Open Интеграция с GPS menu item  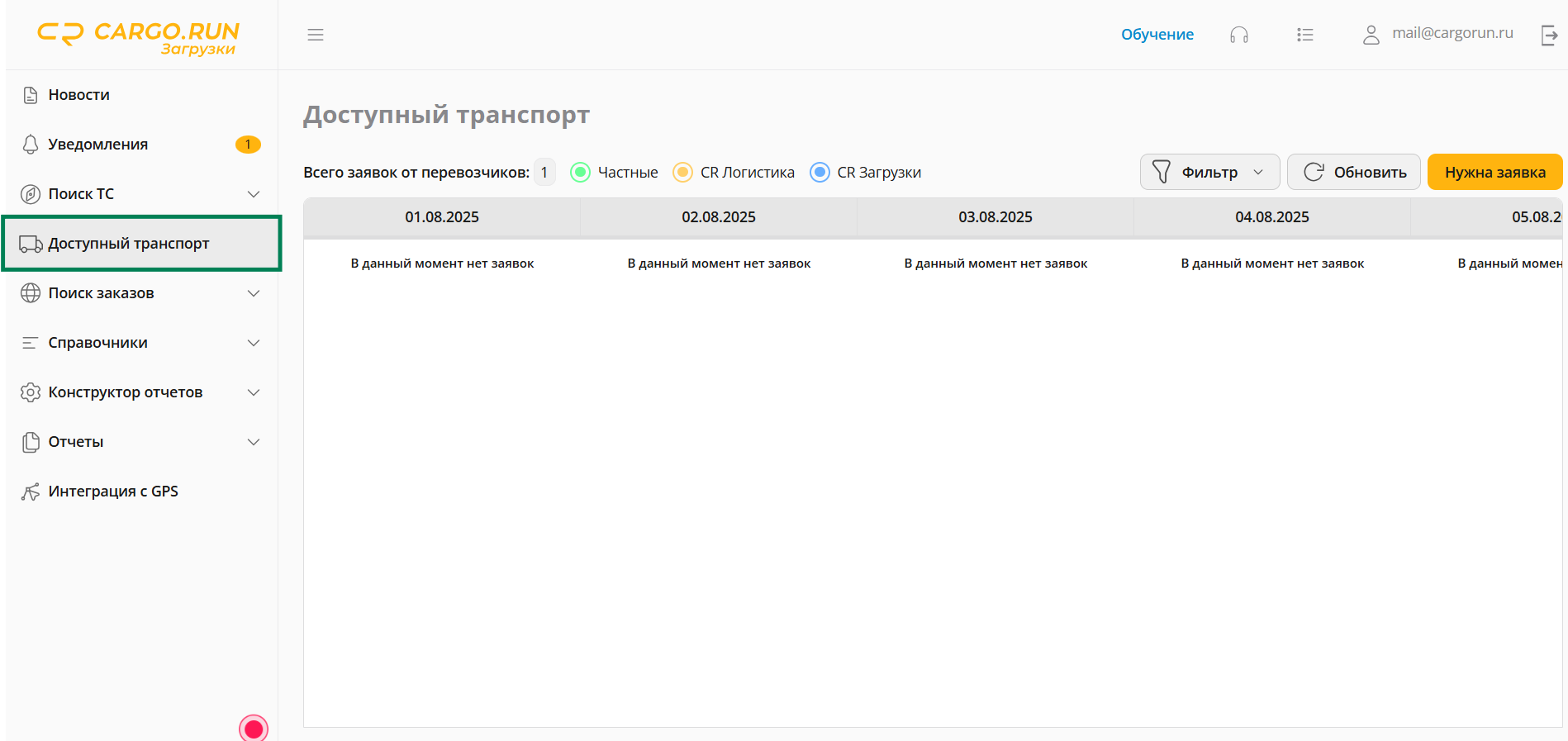click(x=112, y=492)
